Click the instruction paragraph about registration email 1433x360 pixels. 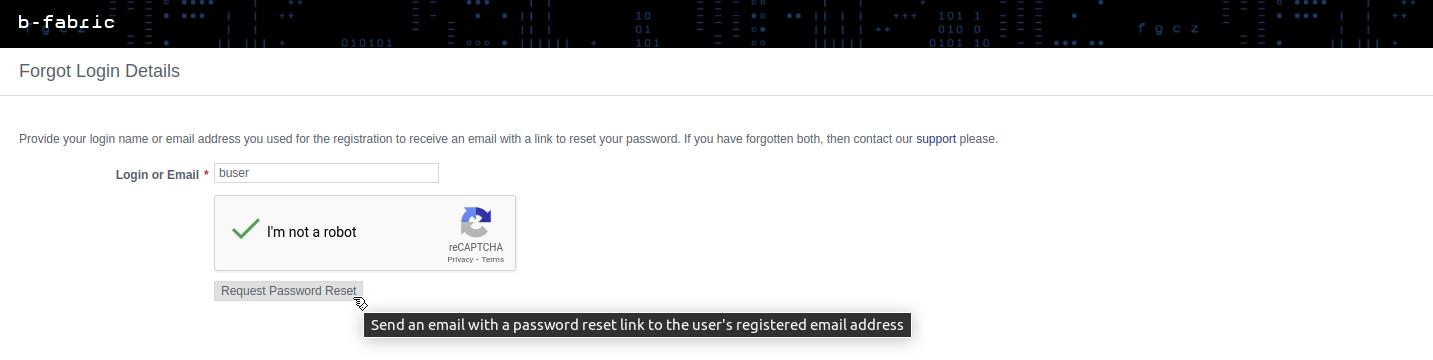coord(508,139)
